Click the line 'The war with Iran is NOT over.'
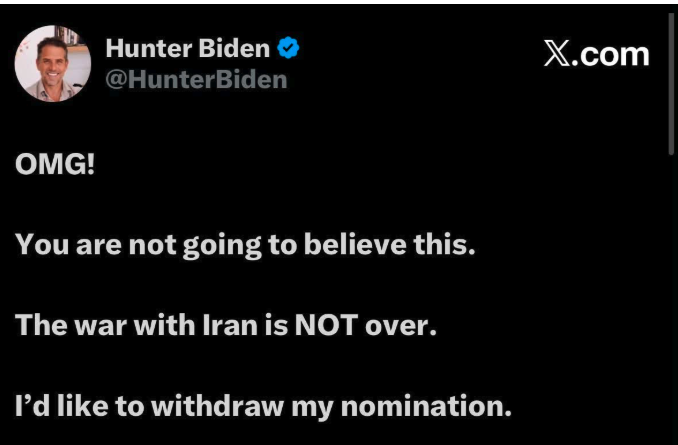 point(226,325)
